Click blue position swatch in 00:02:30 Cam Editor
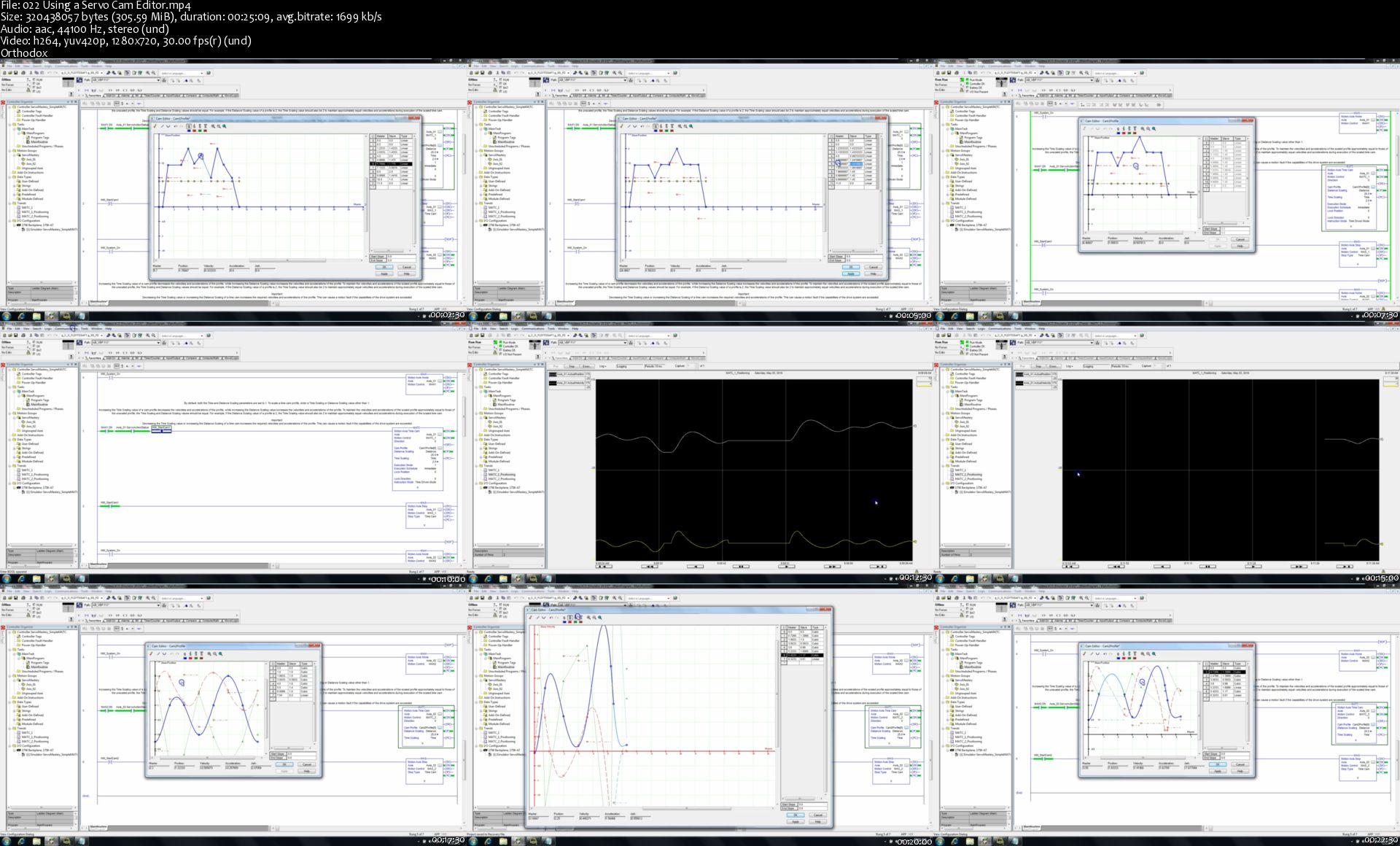Screen dimensions: 1400x846 click(x=189, y=131)
